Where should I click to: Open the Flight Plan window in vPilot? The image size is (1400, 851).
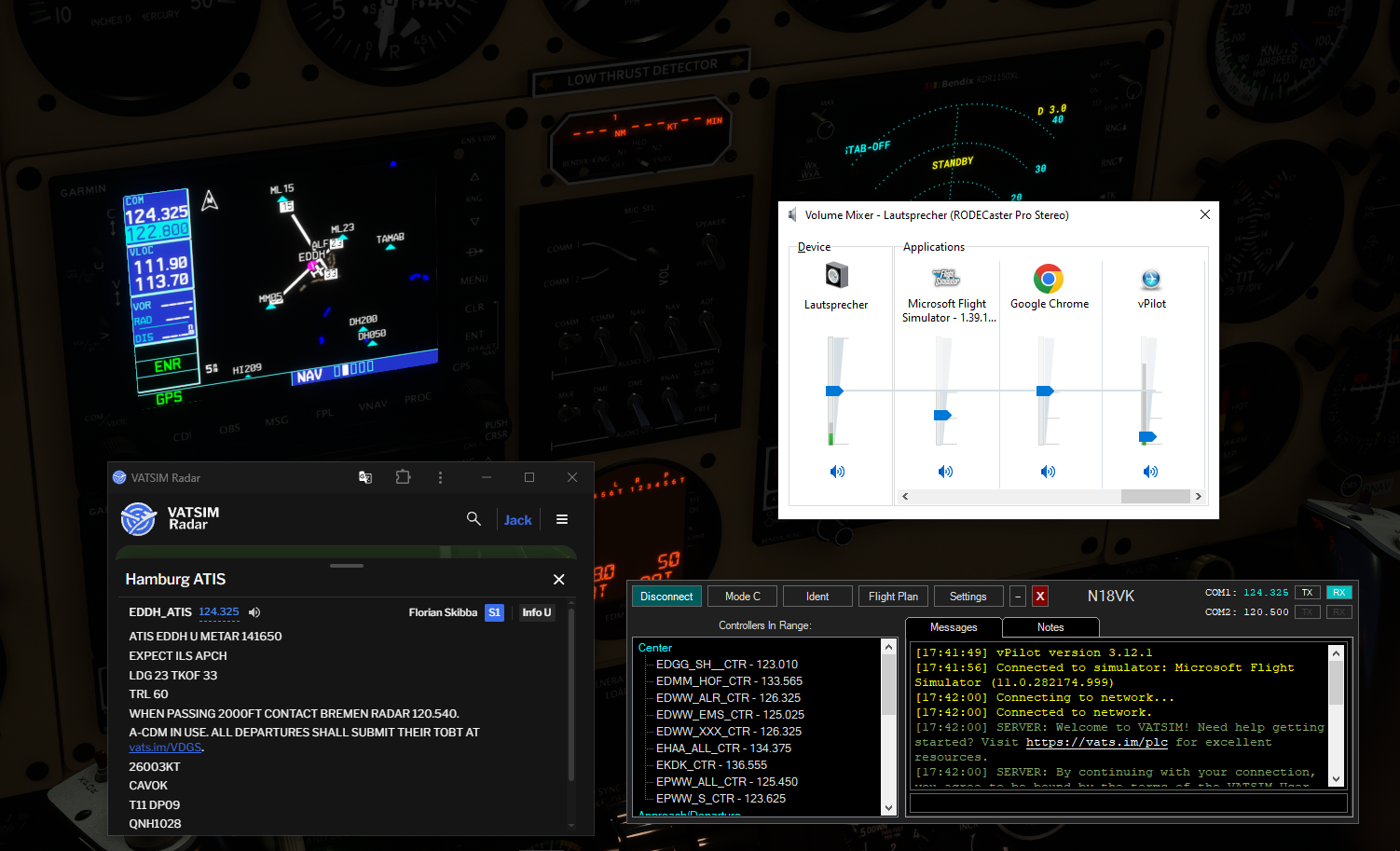click(893, 597)
